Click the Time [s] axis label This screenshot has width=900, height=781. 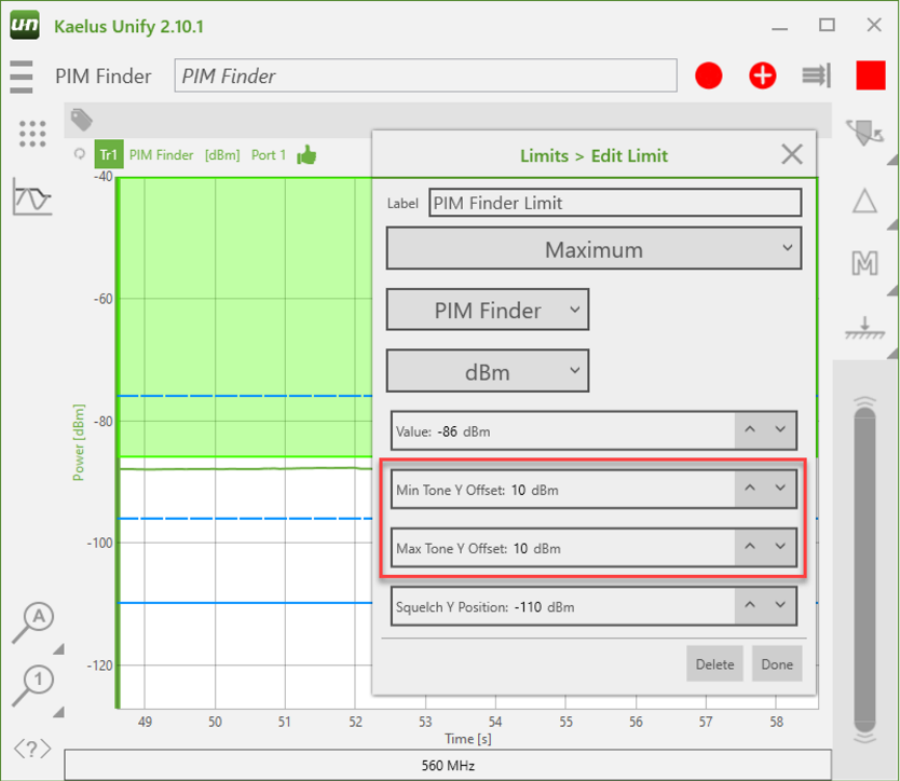pyautogui.click(x=468, y=739)
